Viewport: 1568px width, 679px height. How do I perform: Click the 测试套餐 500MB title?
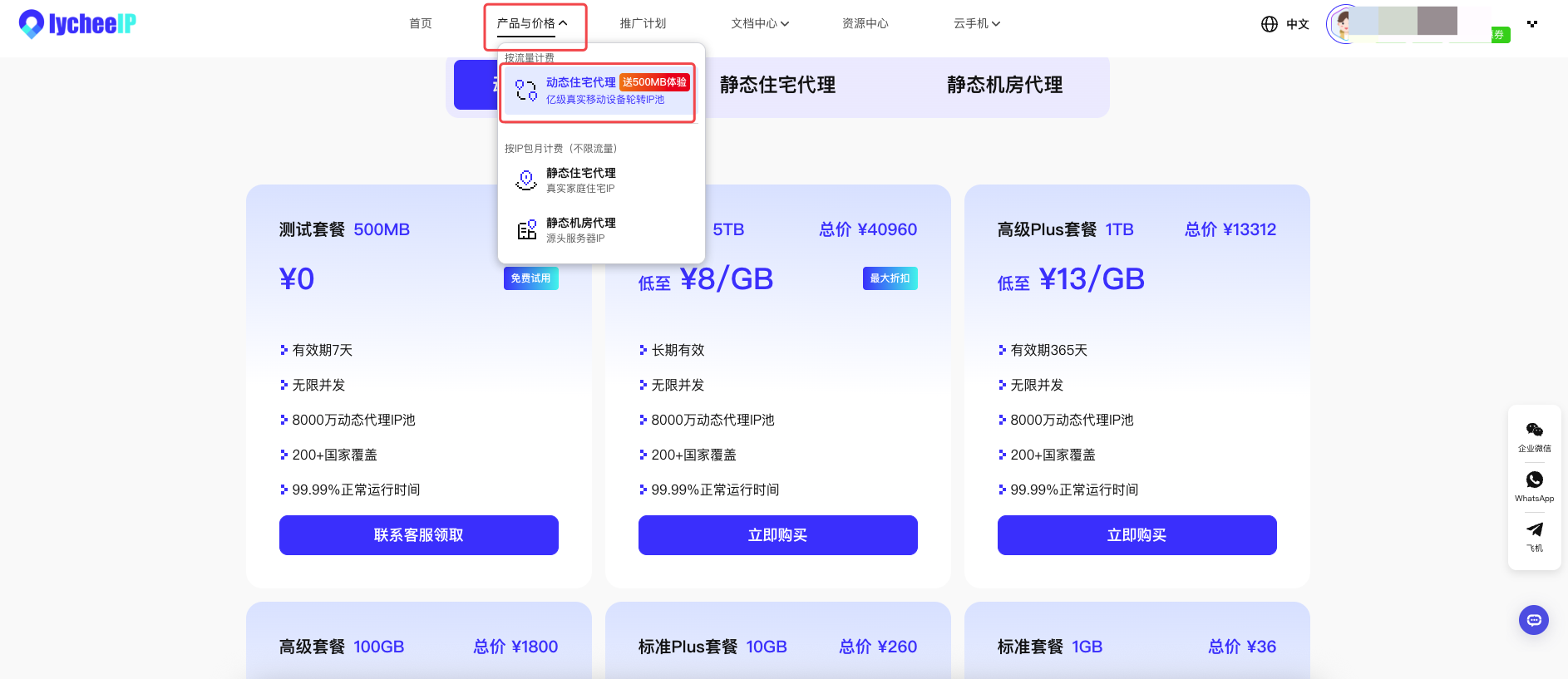(344, 229)
